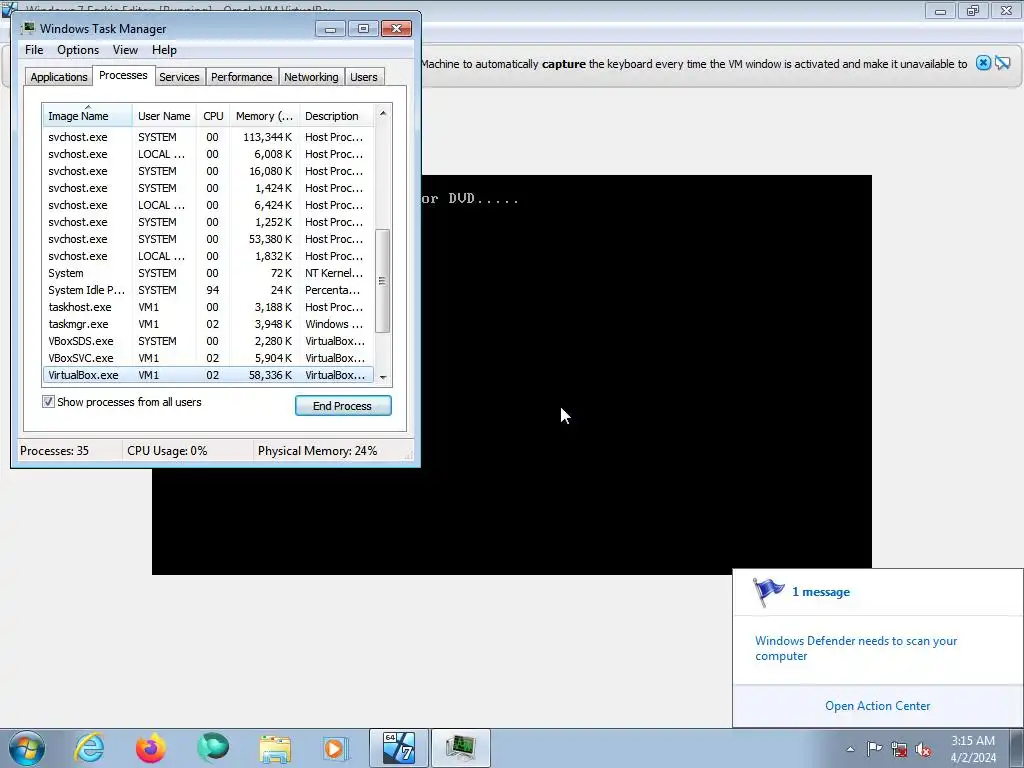Sort processes by Description column header
The height and width of the screenshot is (768, 1024).
point(336,116)
